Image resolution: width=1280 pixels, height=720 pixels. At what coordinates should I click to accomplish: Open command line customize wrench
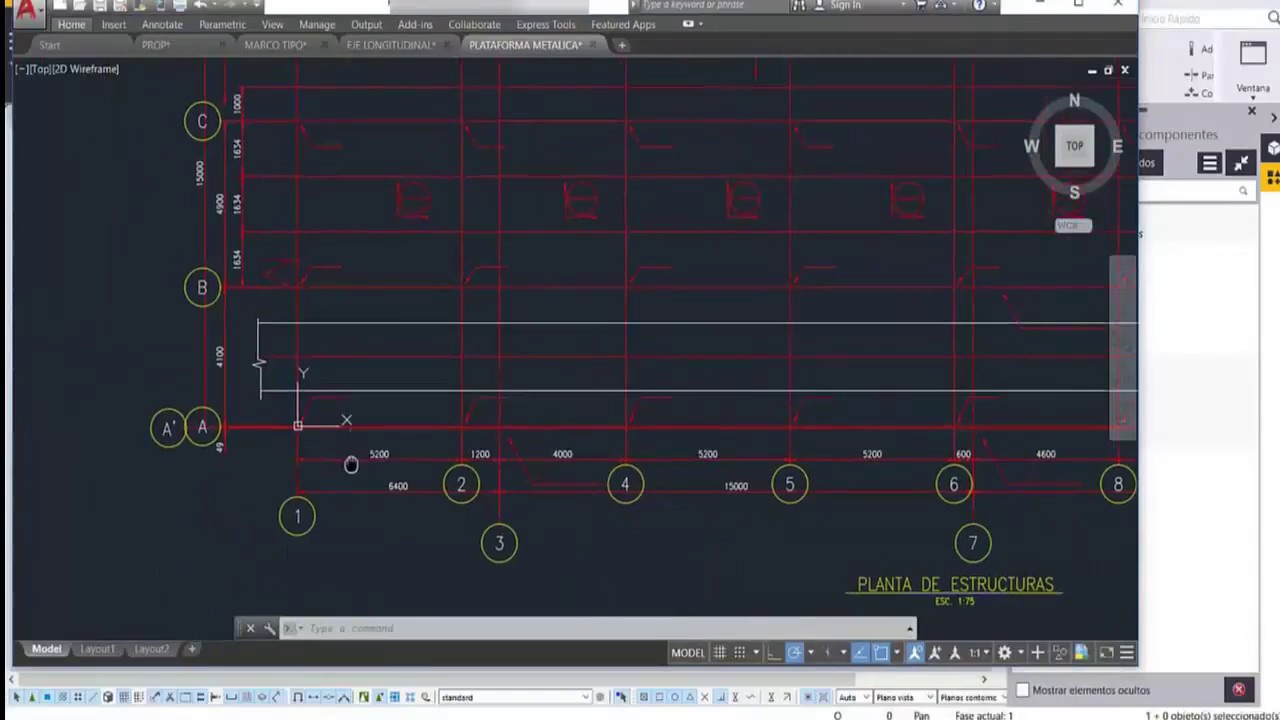[270, 628]
